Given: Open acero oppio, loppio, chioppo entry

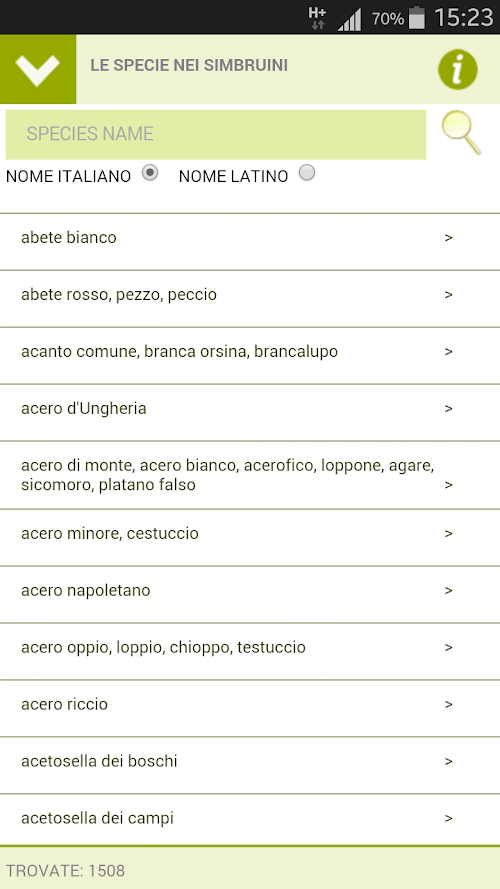Looking at the screenshot, I should (x=250, y=651).
